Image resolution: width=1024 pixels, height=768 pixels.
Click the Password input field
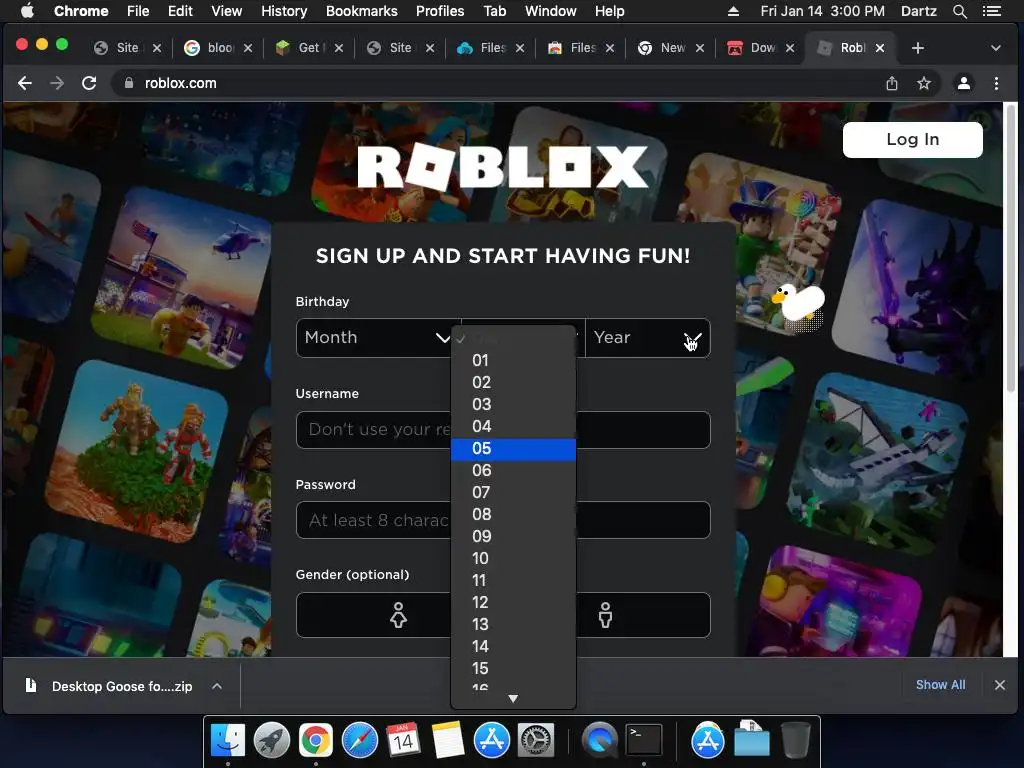[x=503, y=520]
